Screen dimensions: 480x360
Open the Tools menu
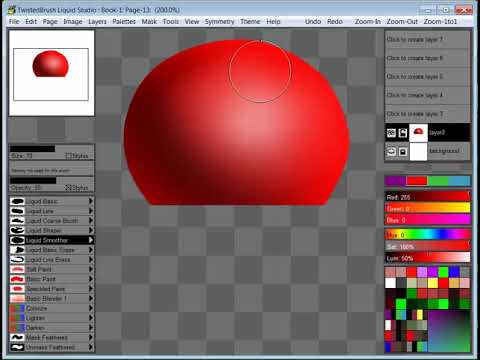click(171, 22)
